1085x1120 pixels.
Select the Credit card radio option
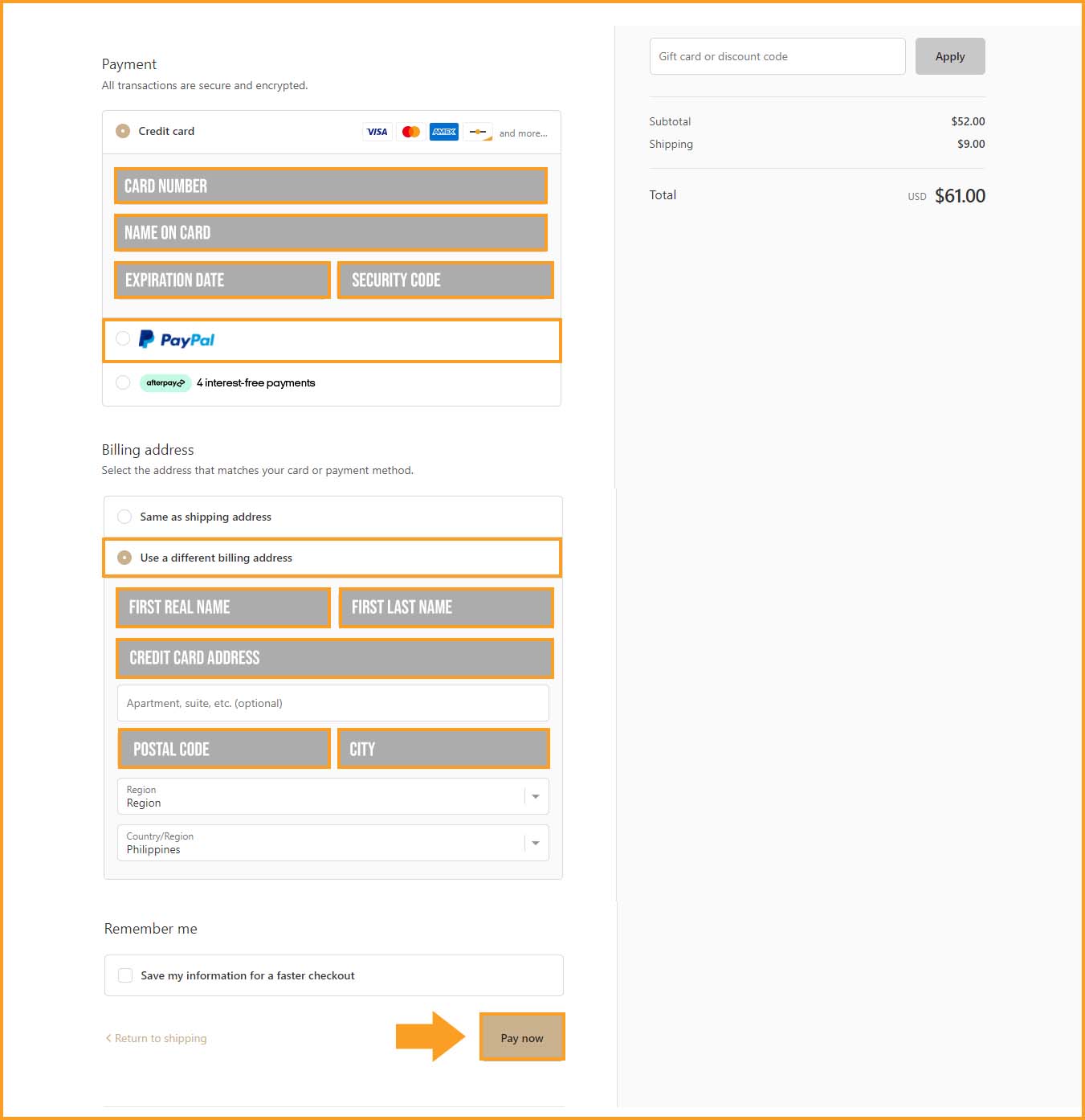tap(123, 131)
